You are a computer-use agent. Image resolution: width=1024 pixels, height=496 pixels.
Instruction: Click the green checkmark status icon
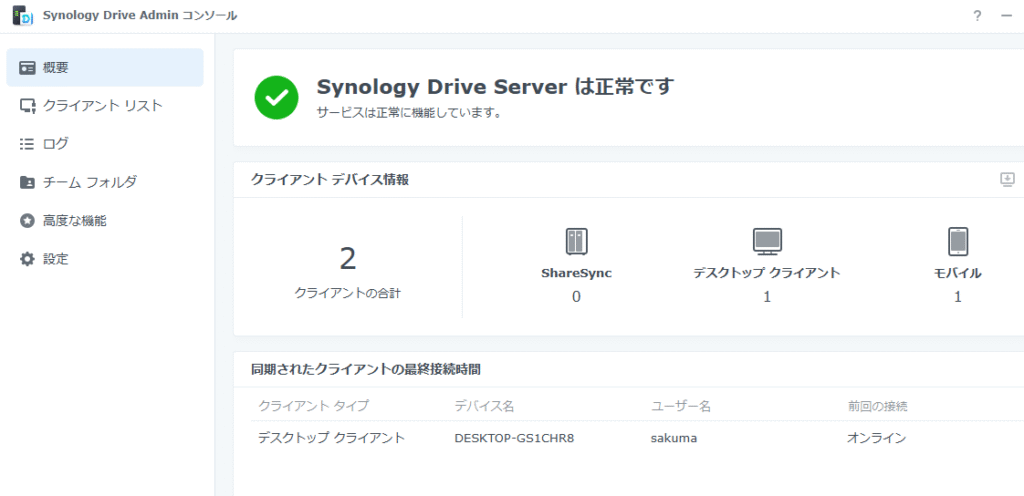tap(276, 97)
